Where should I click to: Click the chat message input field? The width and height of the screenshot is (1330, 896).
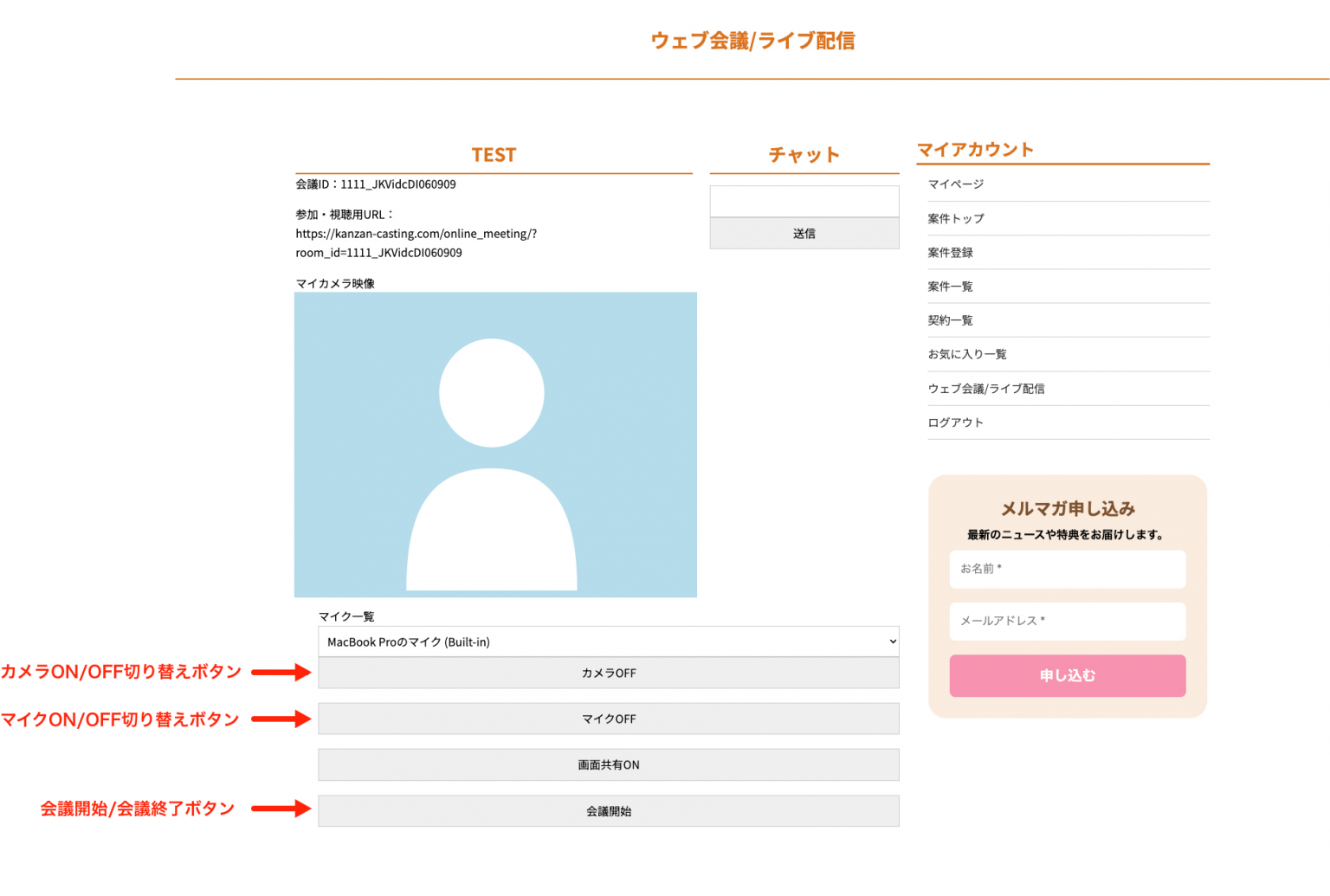click(804, 201)
